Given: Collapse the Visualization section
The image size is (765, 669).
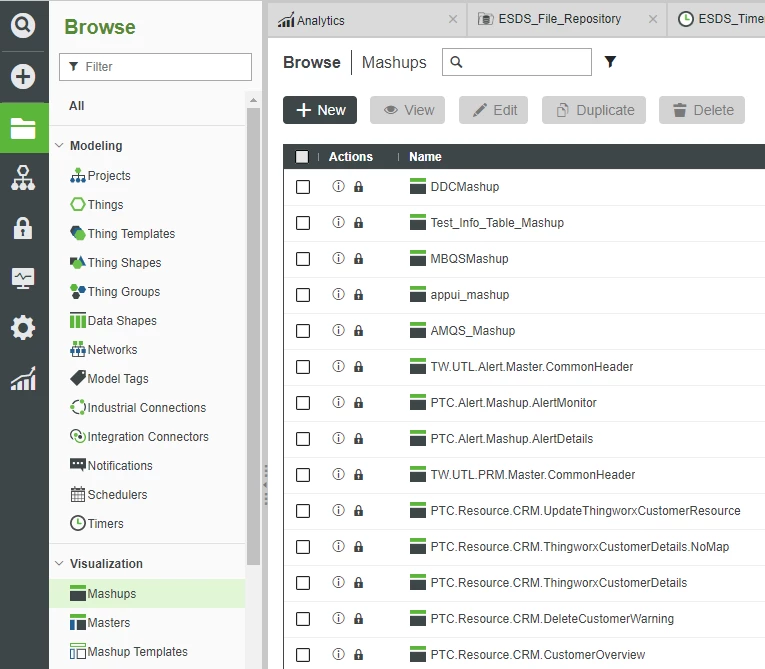Looking at the screenshot, I should click(59, 563).
